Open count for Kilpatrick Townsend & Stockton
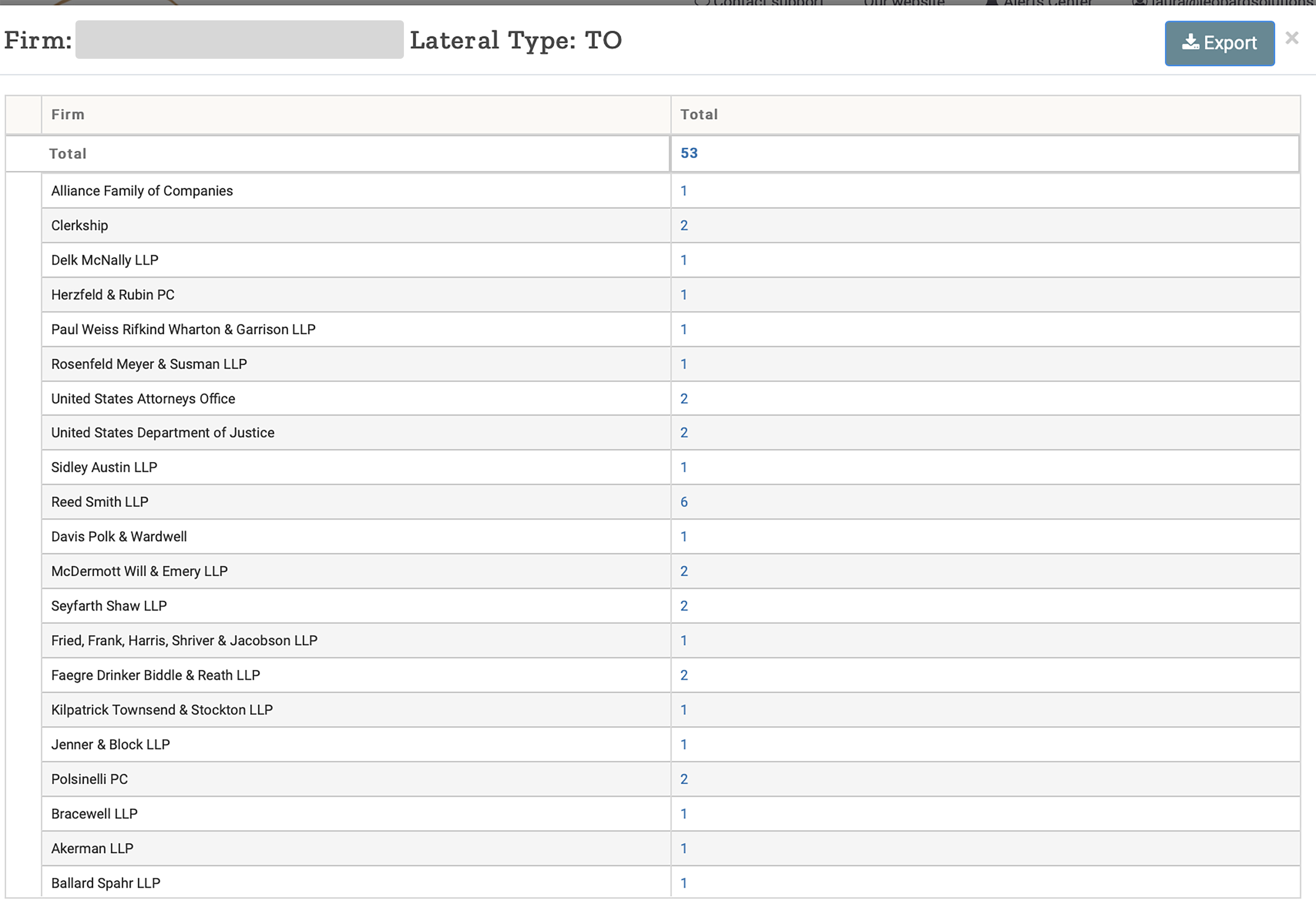The height and width of the screenshot is (918, 1316). coord(684,710)
